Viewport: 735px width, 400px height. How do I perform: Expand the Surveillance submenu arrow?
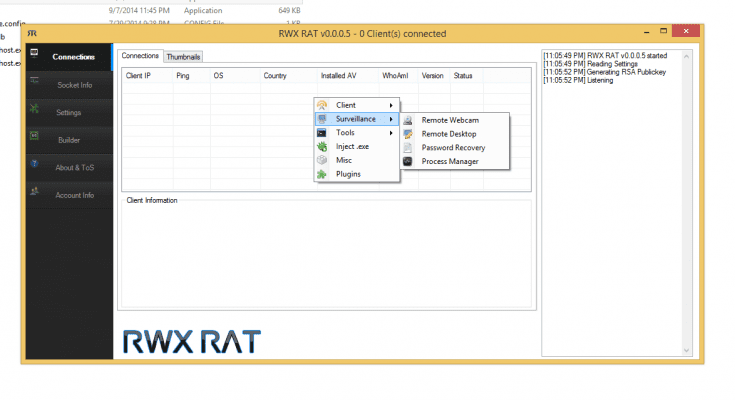tap(391, 119)
